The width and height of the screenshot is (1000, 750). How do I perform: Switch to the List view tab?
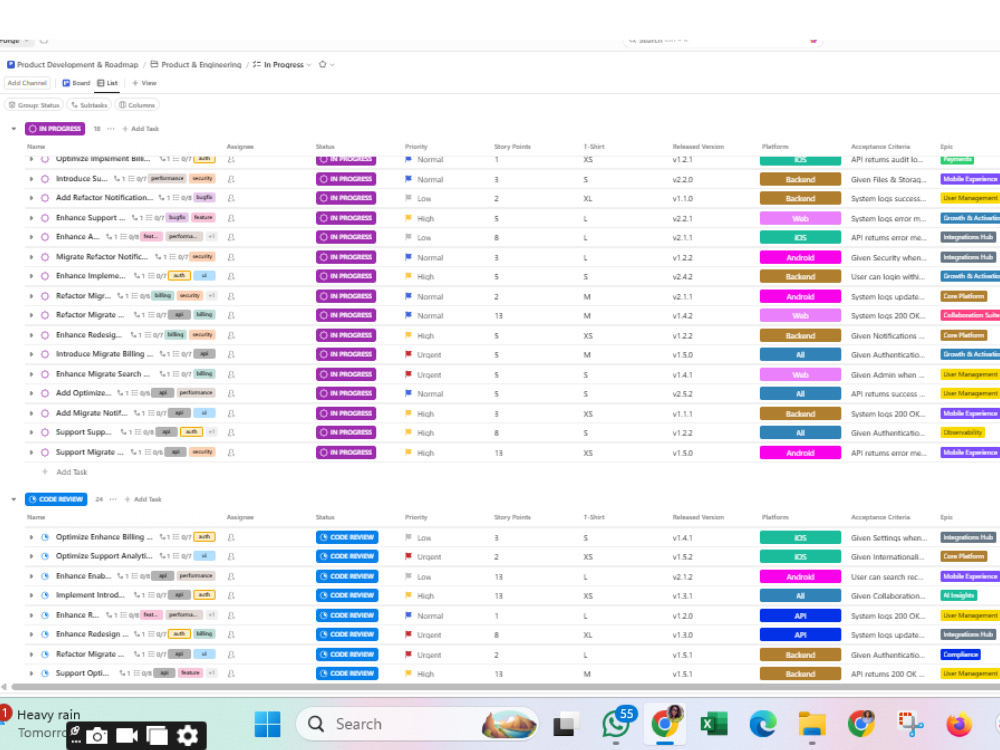point(108,83)
